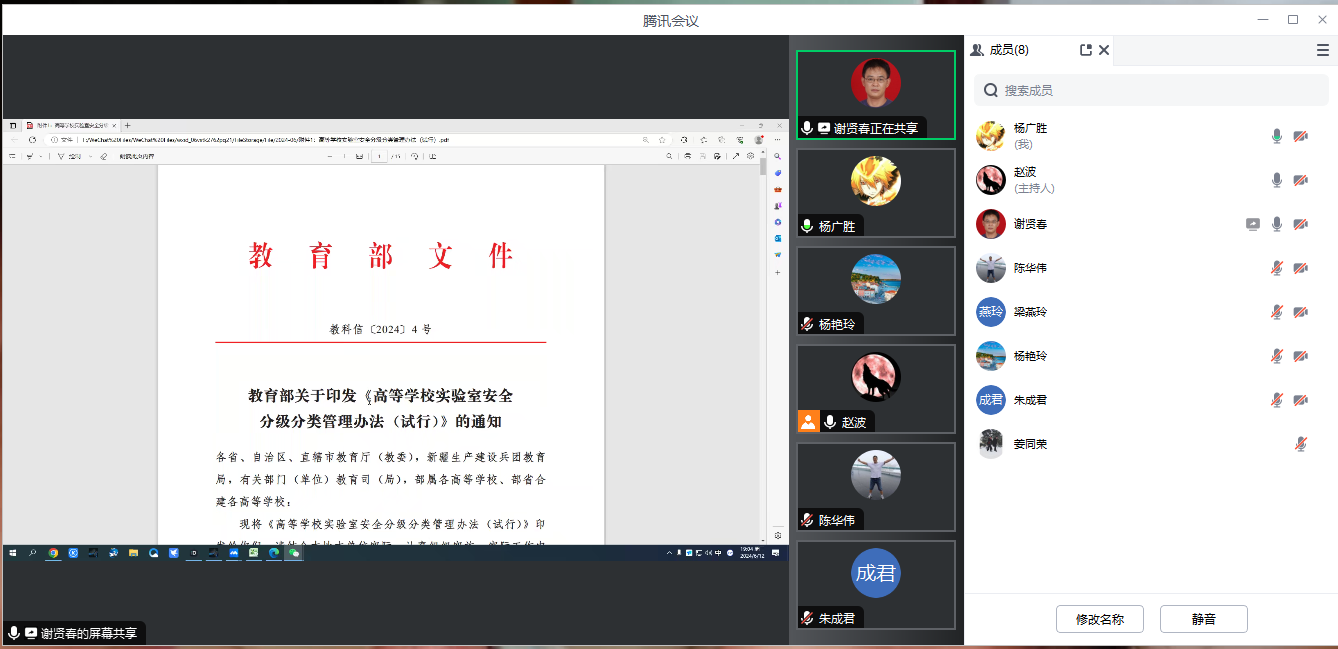This screenshot has height=649, width=1338.
Task: Click the Windows Start button in shared screen
Action: (14, 552)
